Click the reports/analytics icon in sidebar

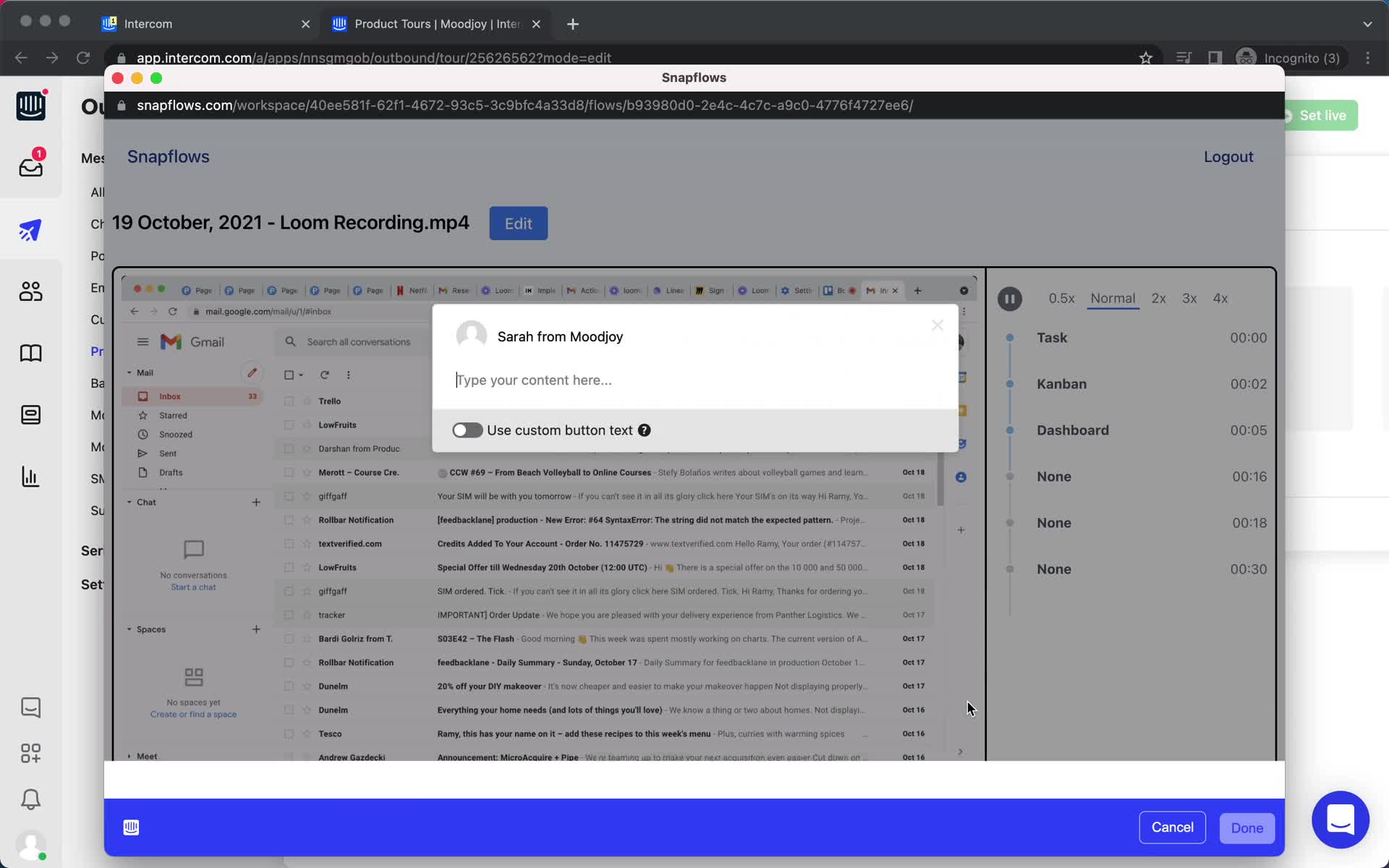click(x=29, y=477)
